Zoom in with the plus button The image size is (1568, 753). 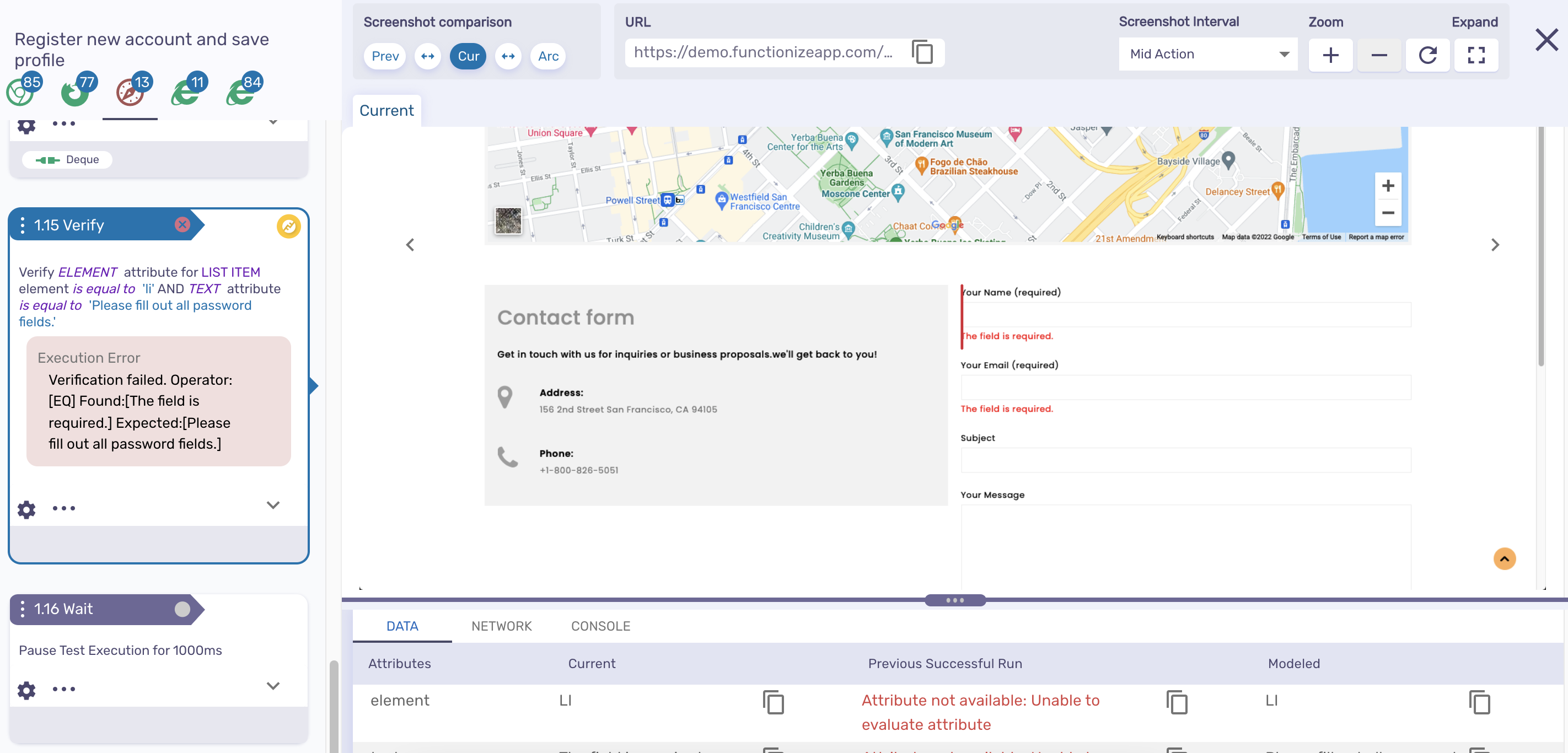coord(1330,55)
